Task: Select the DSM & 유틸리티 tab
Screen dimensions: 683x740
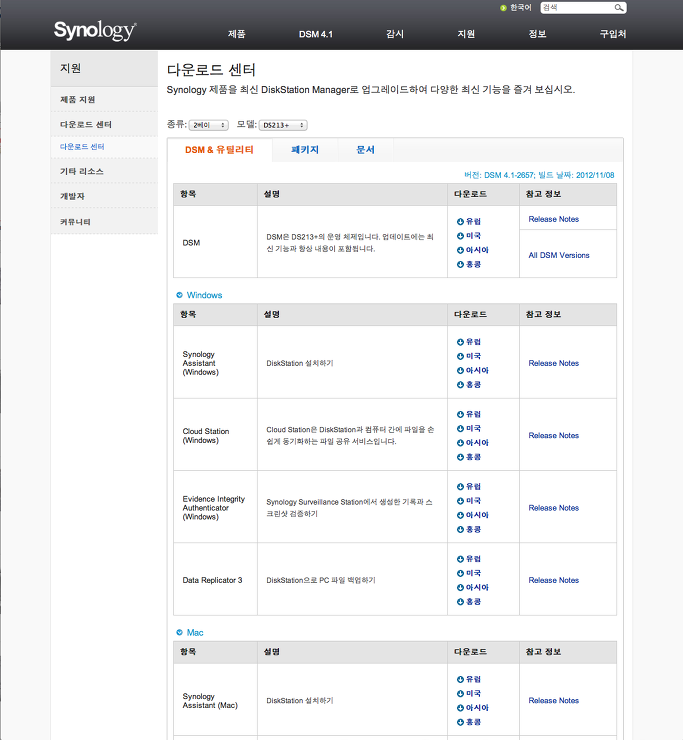Action: pos(219,150)
